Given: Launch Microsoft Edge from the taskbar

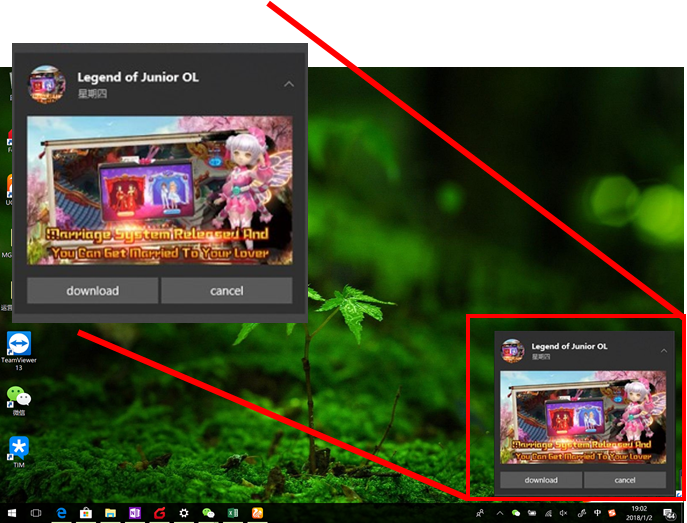Looking at the screenshot, I should 61,513.
